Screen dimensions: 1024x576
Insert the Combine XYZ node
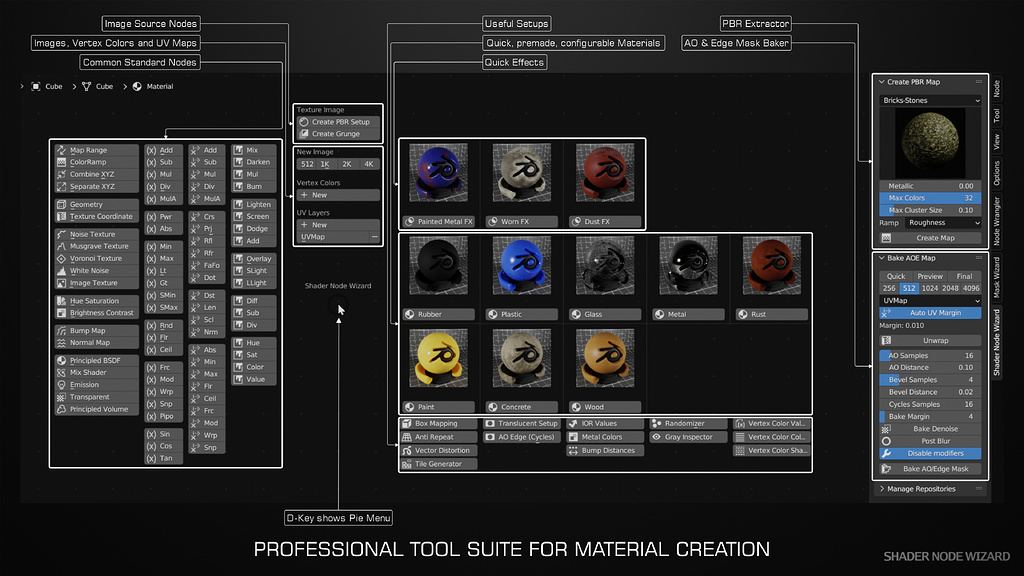pos(97,174)
